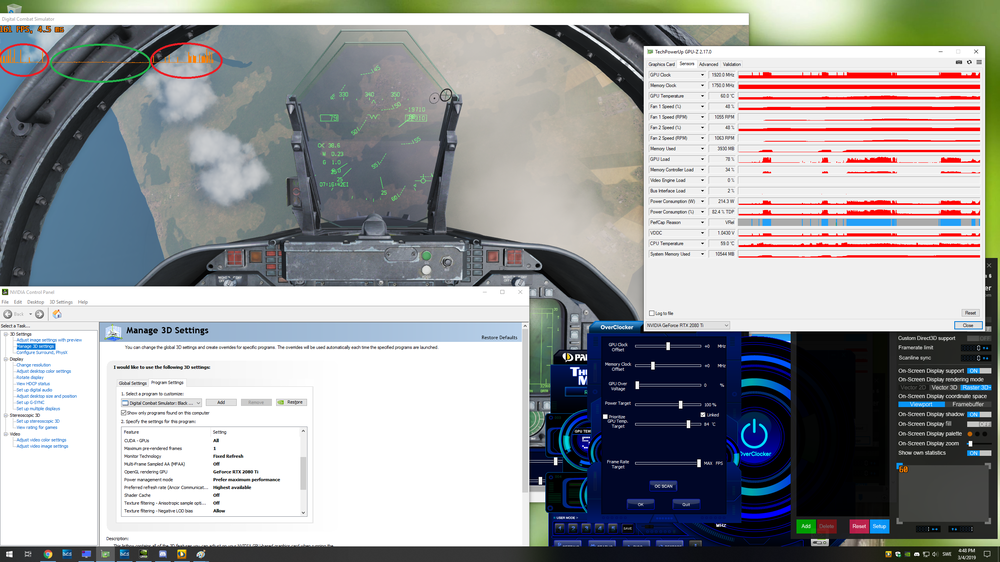Image resolution: width=1000 pixels, height=562 pixels.
Task: Toggle On-Screen Display support switch
Action: click(x=979, y=371)
